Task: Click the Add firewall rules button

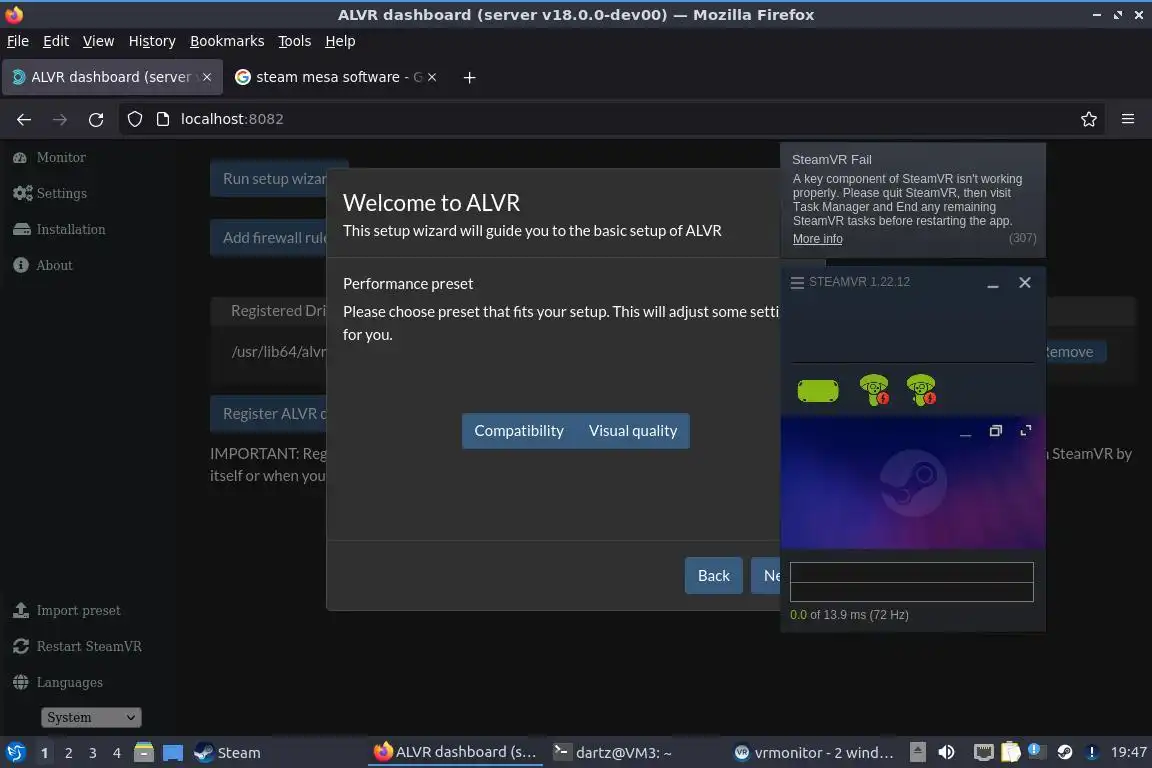Action: tap(269, 237)
